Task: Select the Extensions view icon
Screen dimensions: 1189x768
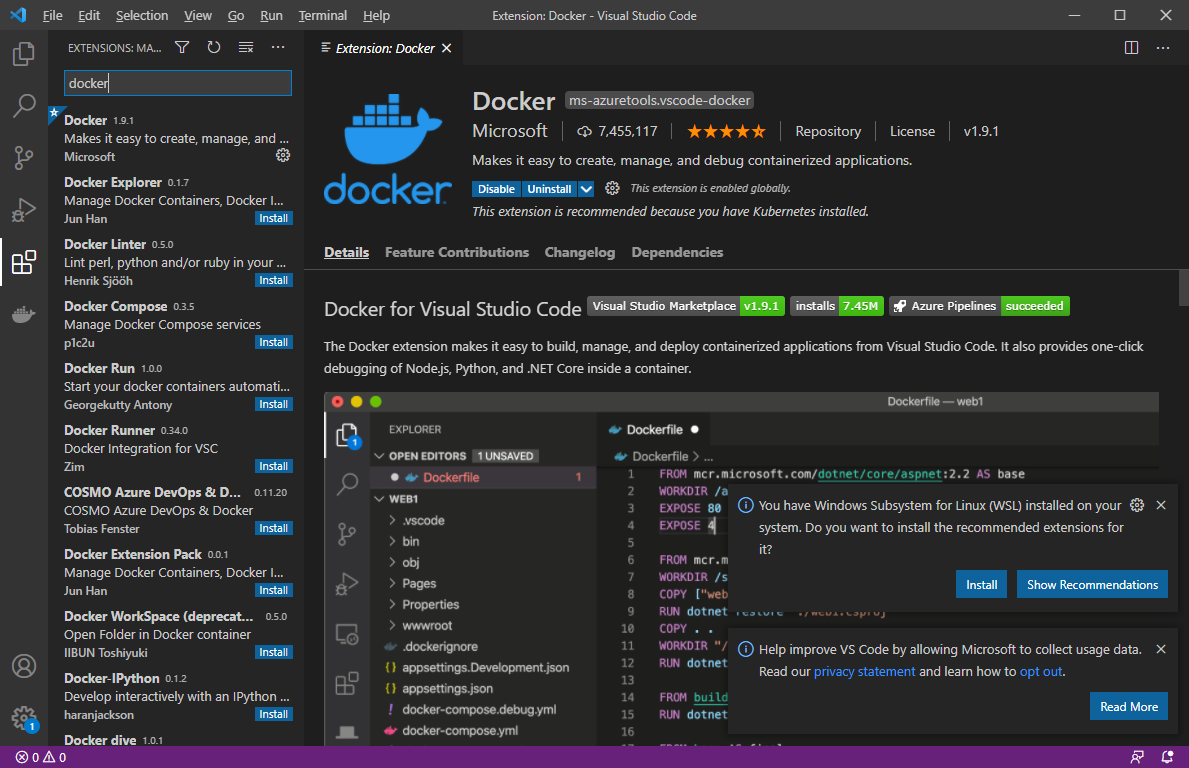Action: click(x=24, y=262)
